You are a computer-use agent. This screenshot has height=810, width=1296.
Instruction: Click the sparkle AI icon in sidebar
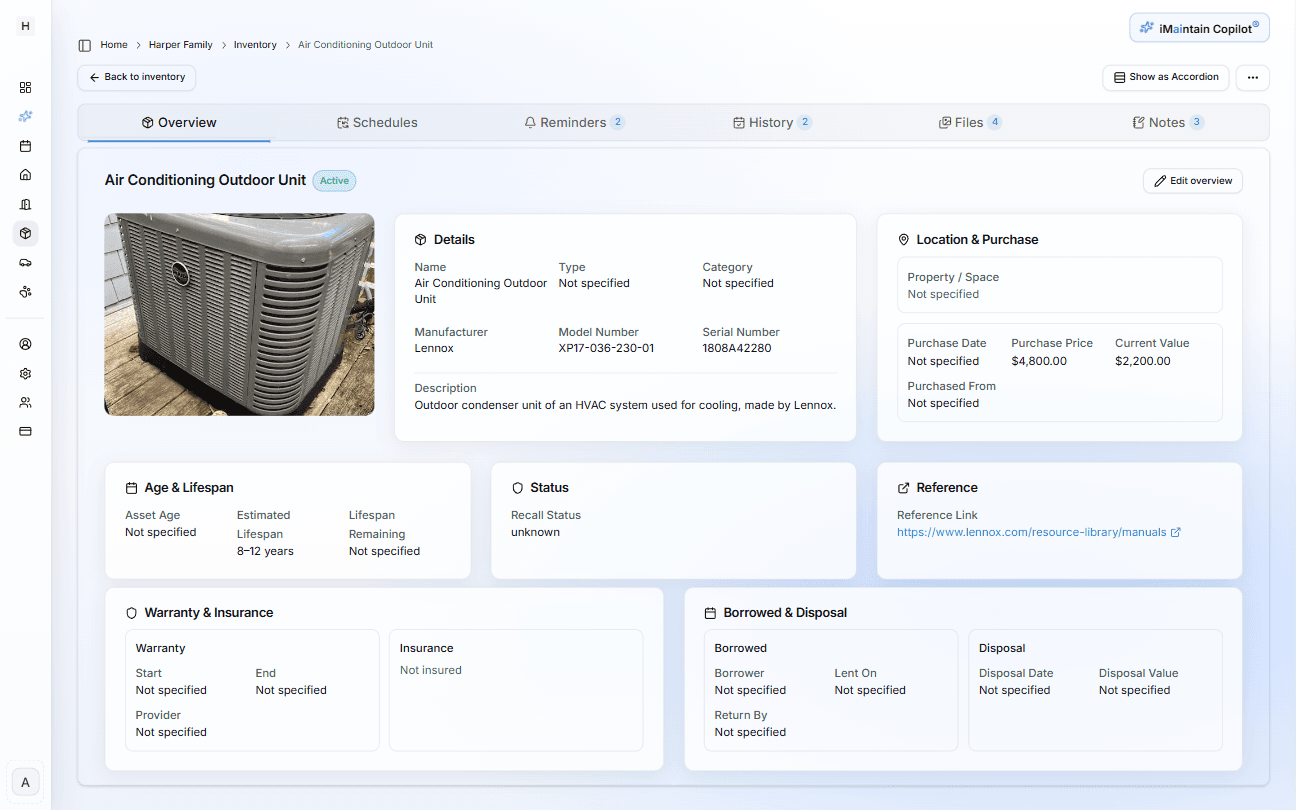[25, 116]
